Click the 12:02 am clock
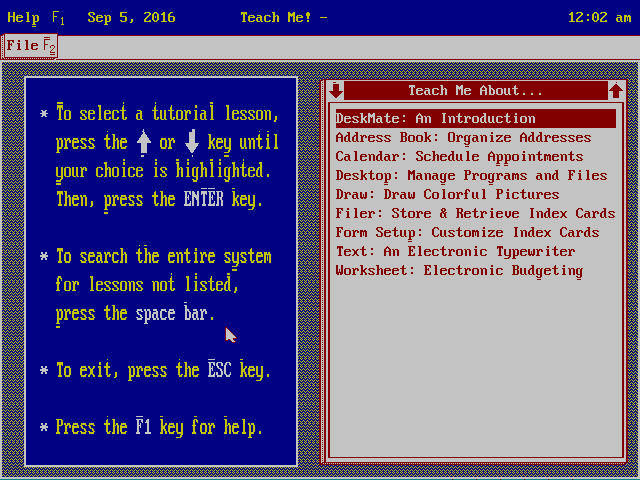The width and height of the screenshot is (640, 480). [x=600, y=18]
